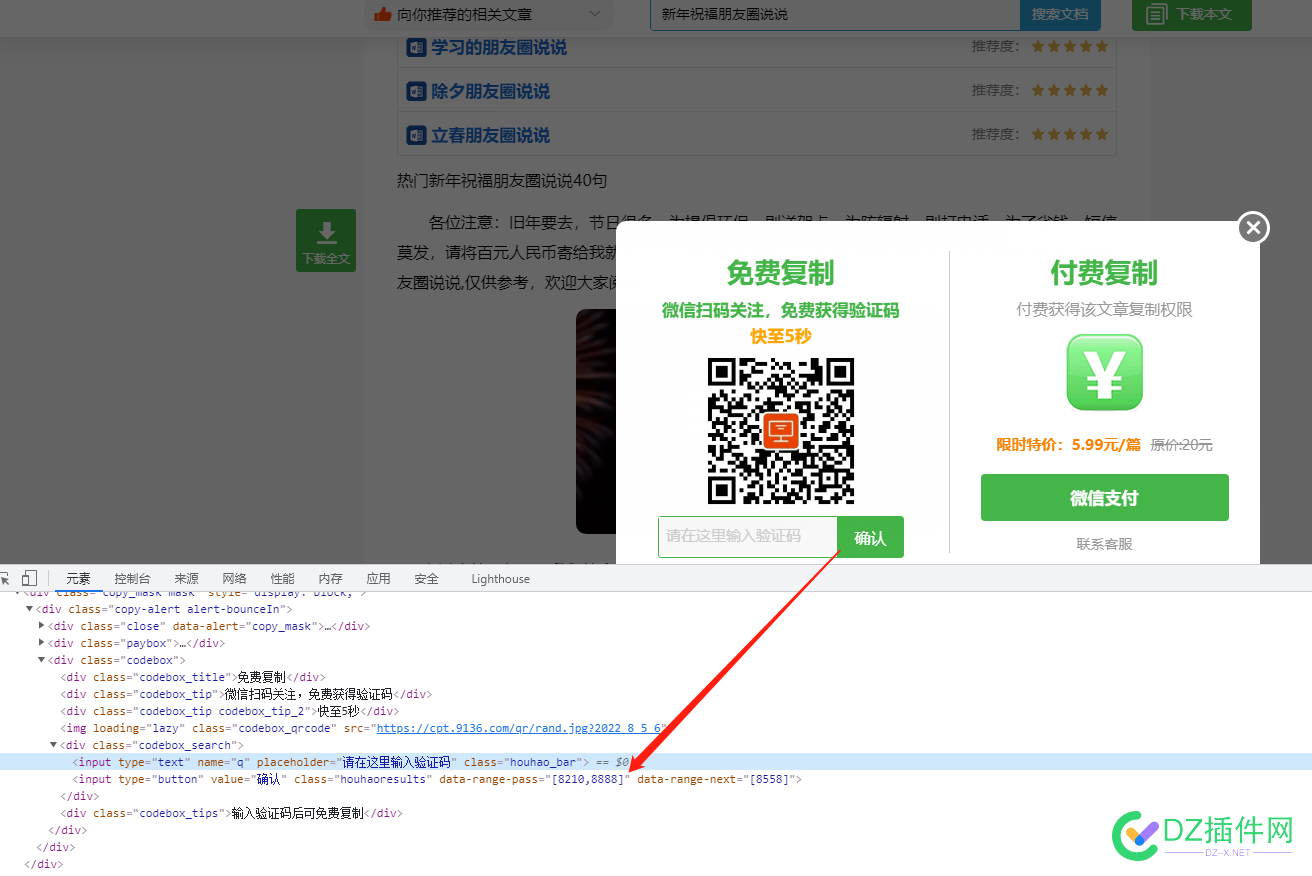Click the star rating in the 除夕朋友圈说说 row
Viewport: 1312px width, 876px height.
tap(1070, 90)
